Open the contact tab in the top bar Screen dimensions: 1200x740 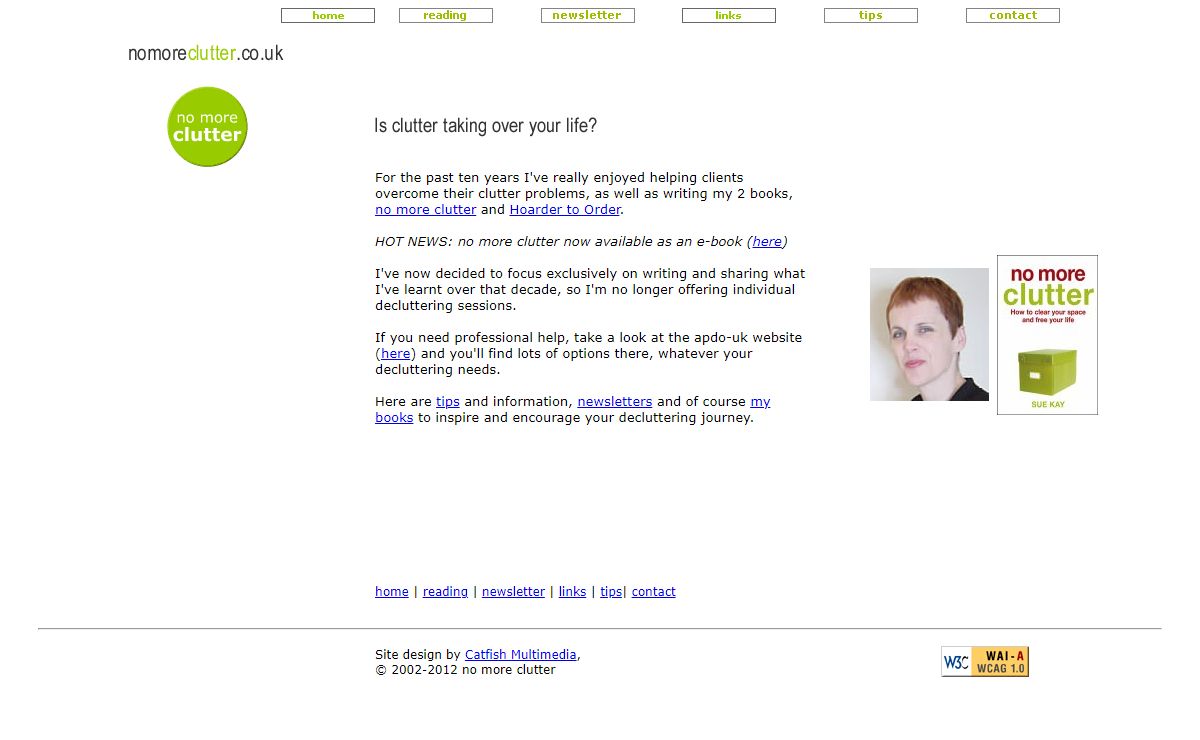(x=1012, y=15)
